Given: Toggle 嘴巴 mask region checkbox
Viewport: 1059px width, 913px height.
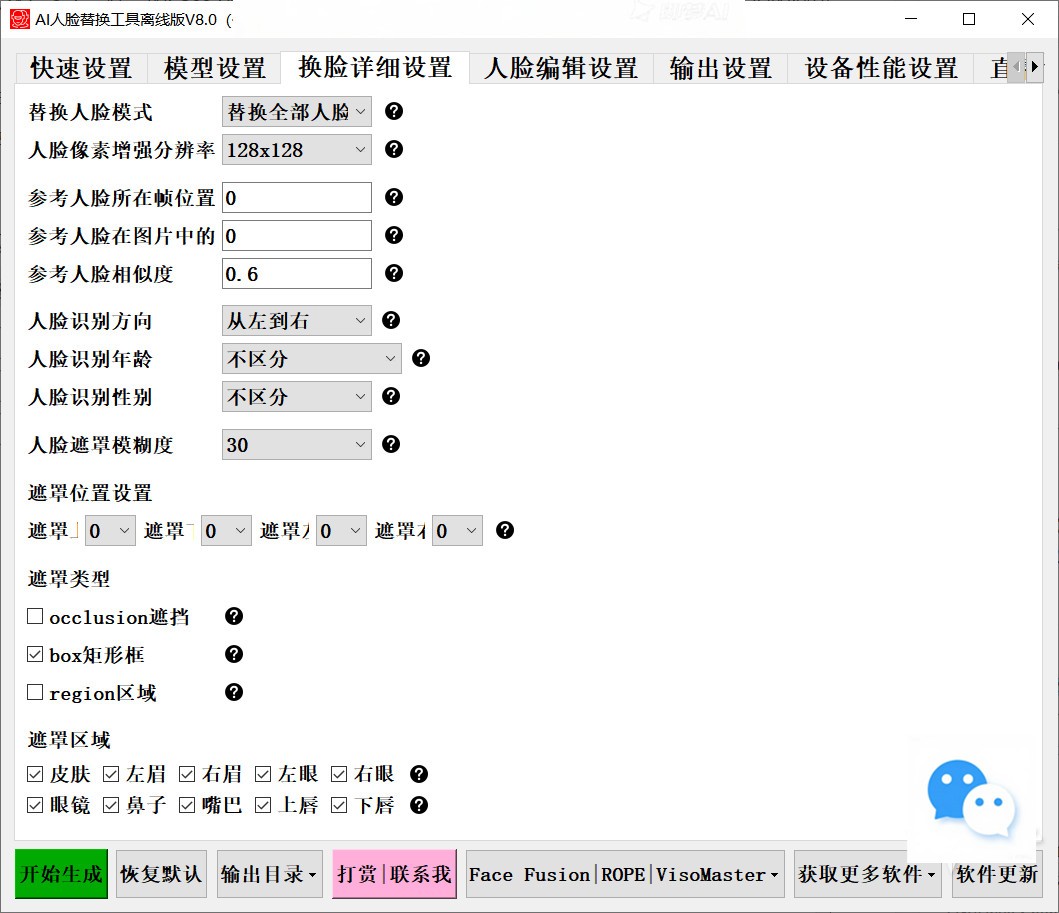Looking at the screenshot, I should point(187,805).
